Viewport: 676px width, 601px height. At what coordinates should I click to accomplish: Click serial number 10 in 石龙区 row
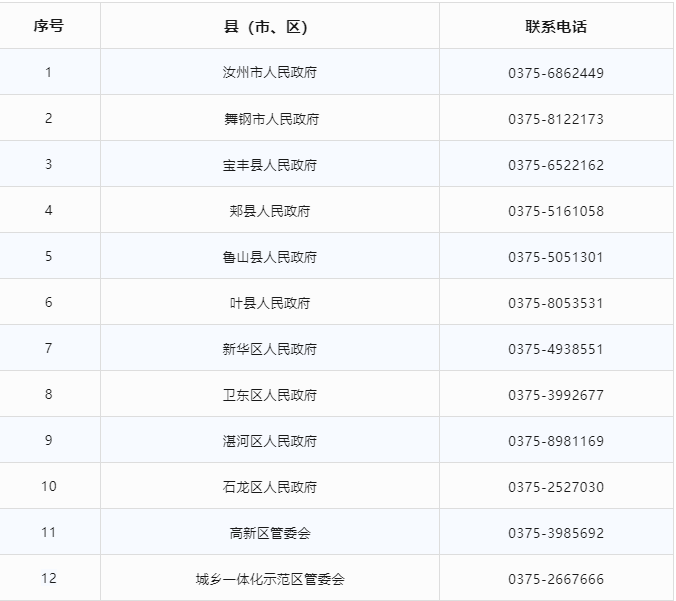click(49, 486)
